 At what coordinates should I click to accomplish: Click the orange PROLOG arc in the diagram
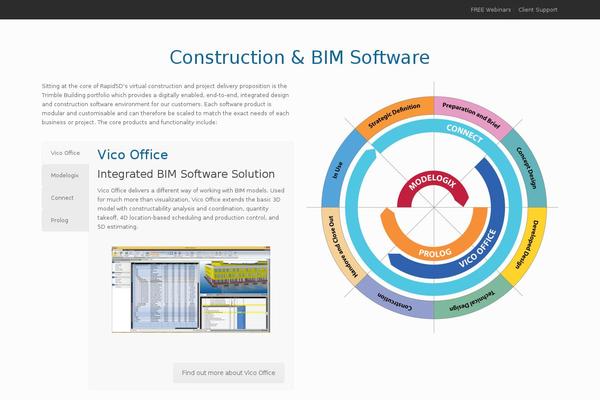coord(434,252)
